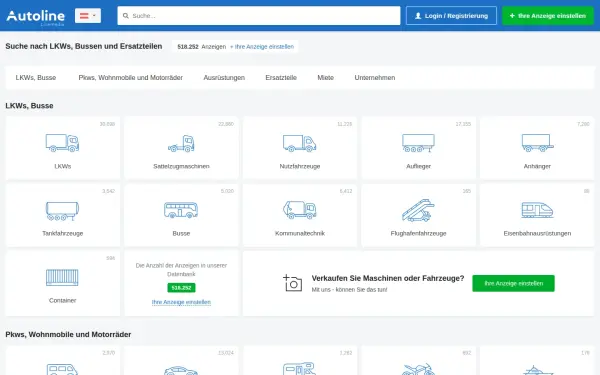Click the 'Pkws, Wohnmobile und Motorräder' section heading
Screen dimensions: 600x375
68,334
